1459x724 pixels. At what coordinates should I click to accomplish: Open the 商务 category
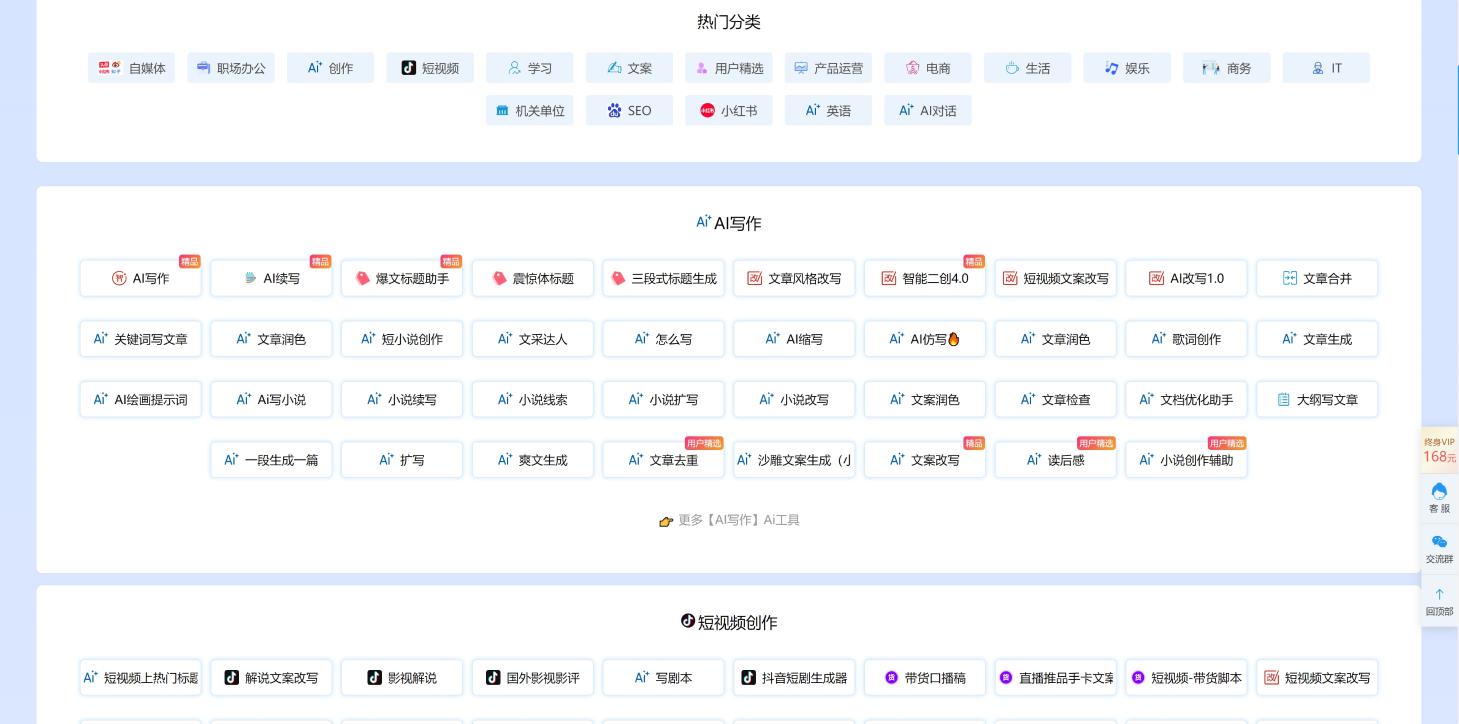[1226, 68]
